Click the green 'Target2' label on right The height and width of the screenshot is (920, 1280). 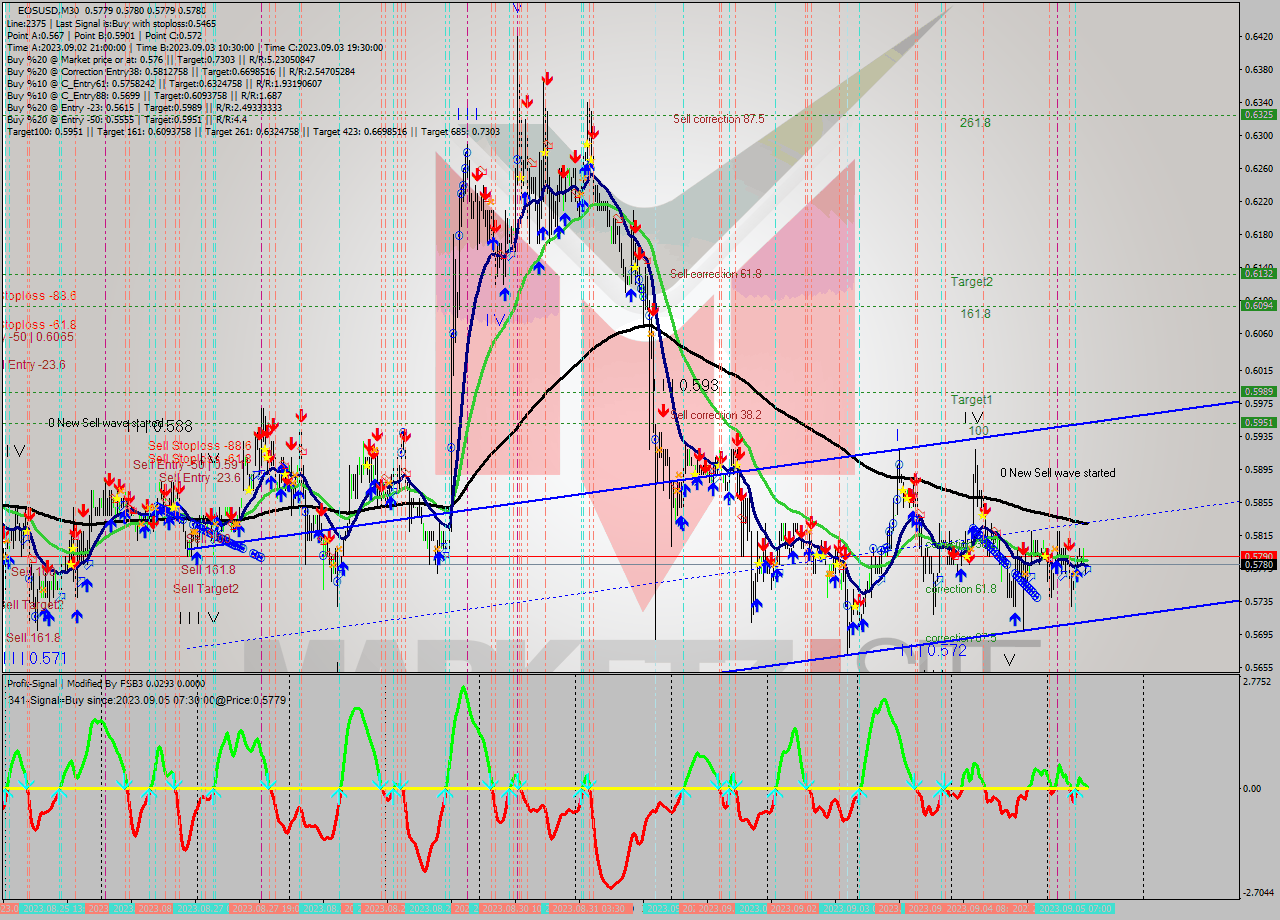point(971,282)
